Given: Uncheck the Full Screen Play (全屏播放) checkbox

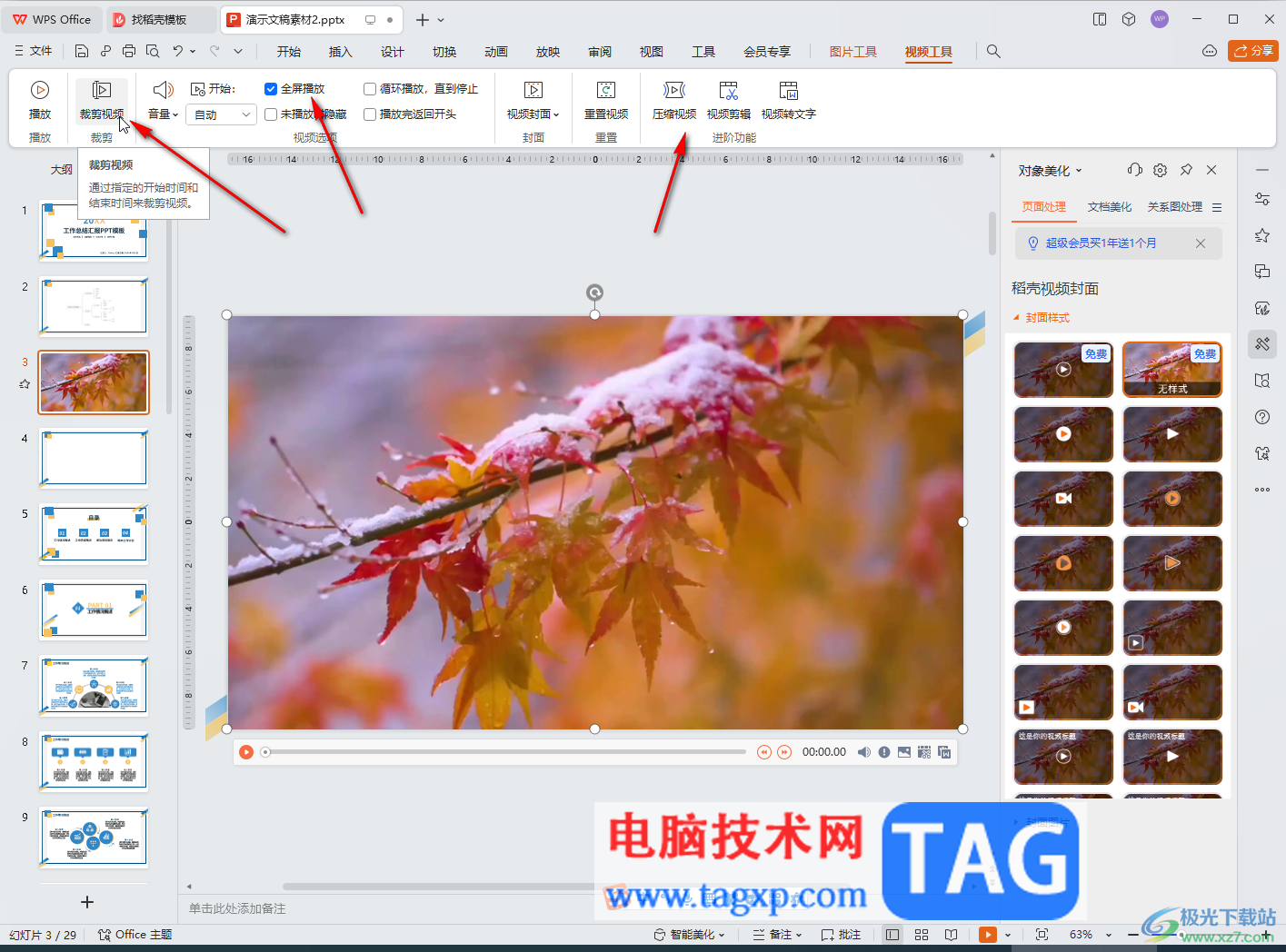Looking at the screenshot, I should tap(271, 89).
